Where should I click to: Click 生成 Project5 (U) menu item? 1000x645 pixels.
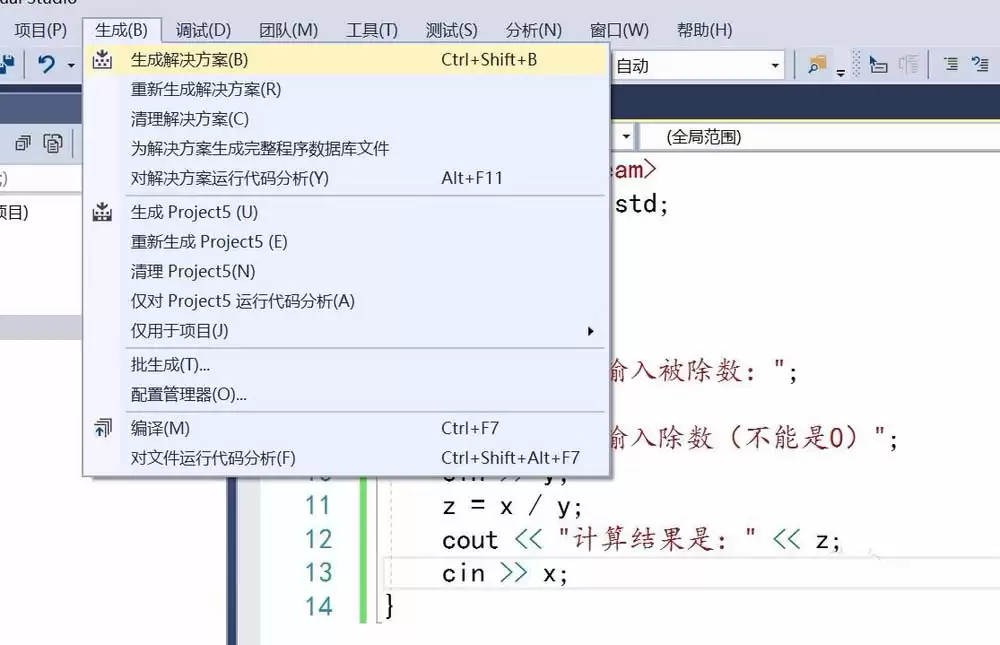pyautogui.click(x=194, y=212)
